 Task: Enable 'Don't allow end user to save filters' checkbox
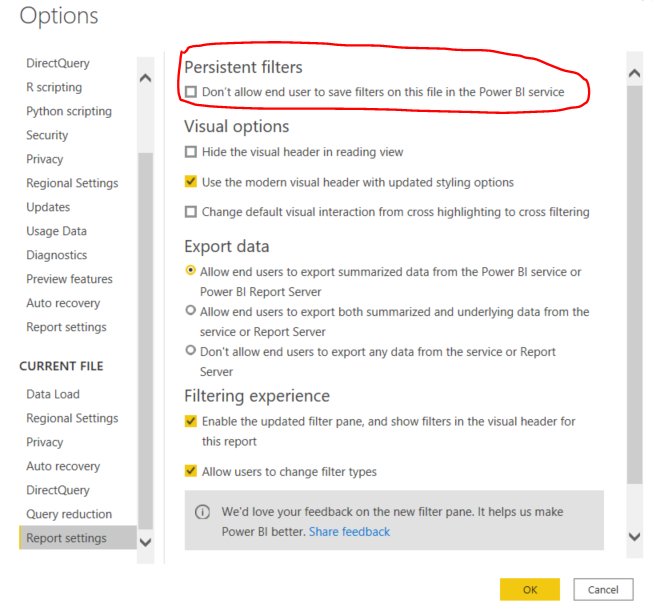click(x=191, y=91)
